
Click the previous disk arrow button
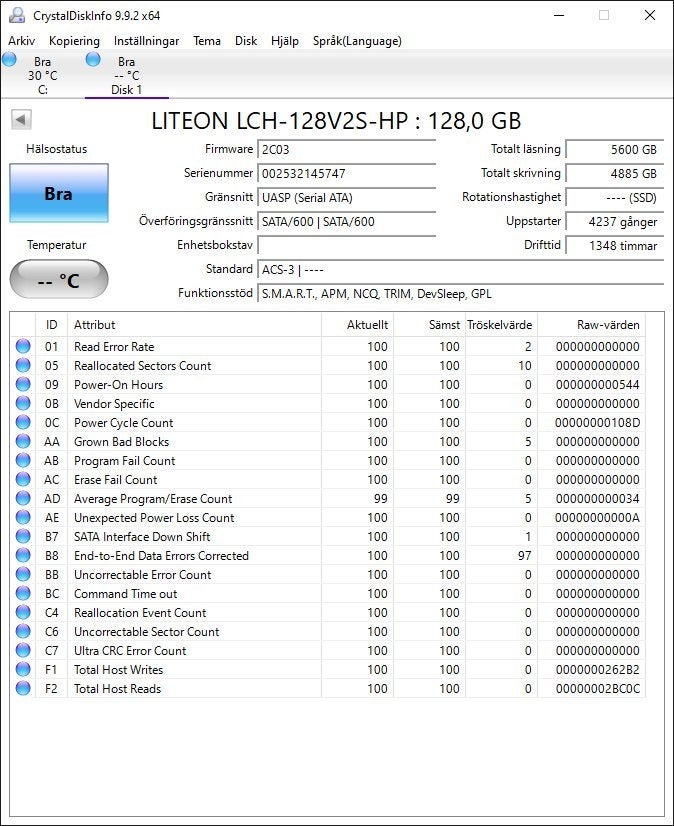pos(22,120)
